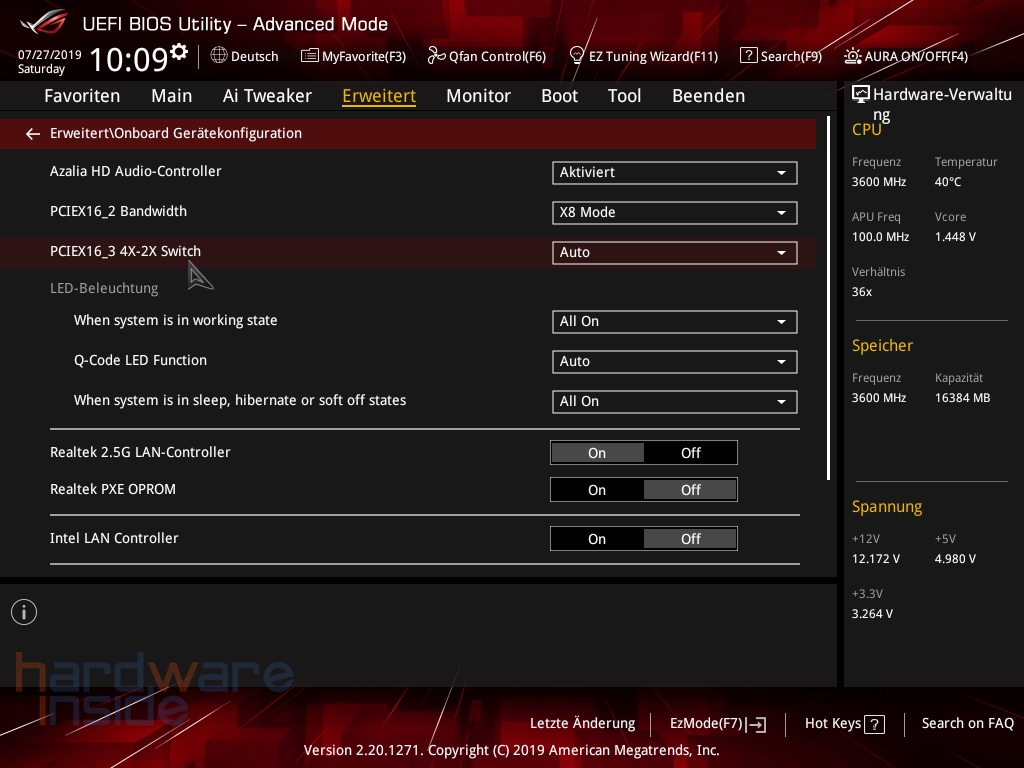1024x768 pixels.
Task: Click the breadcrumb Erweitert\Onboard Gerätekonfiguration
Action: (x=176, y=133)
